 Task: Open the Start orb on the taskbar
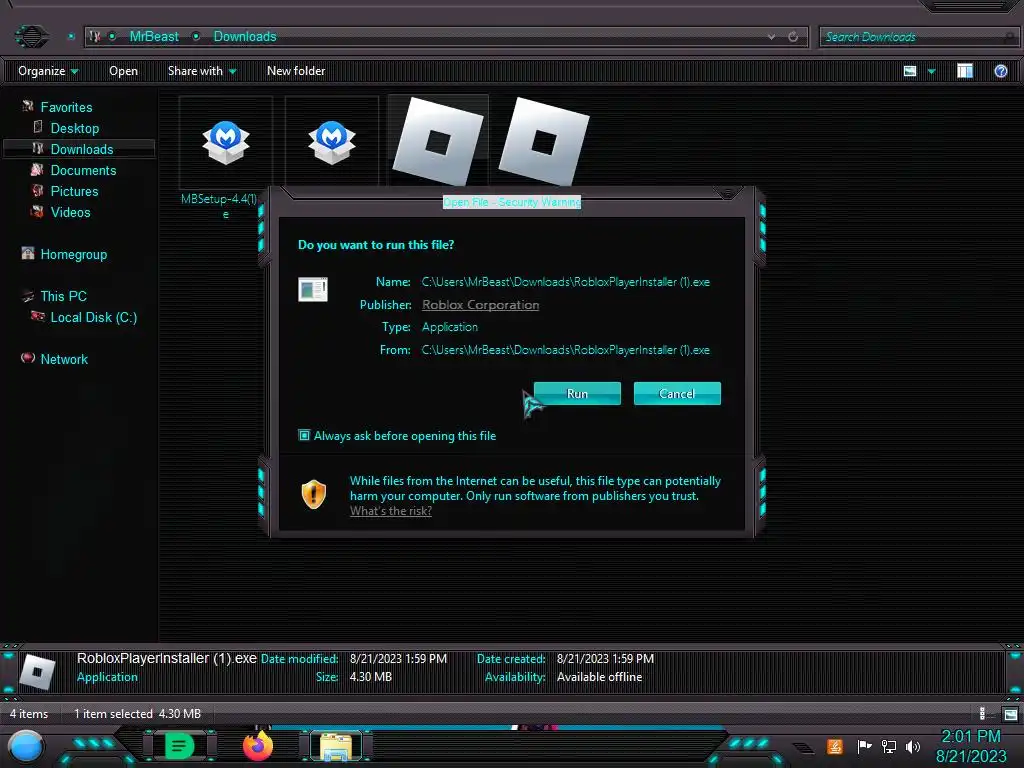point(26,747)
